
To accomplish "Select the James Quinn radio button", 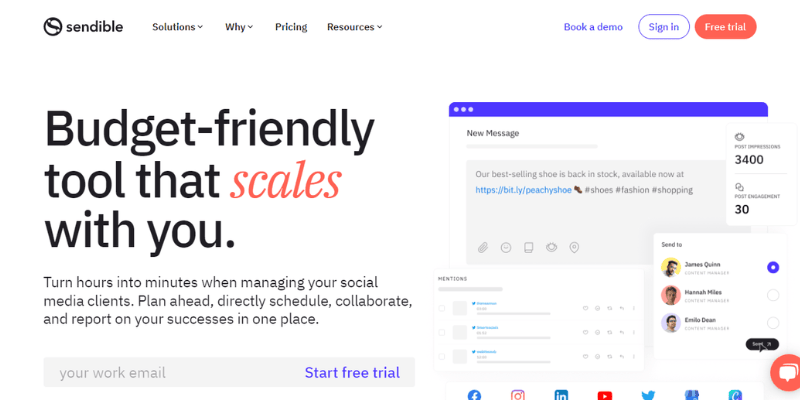I will click(773, 267).
